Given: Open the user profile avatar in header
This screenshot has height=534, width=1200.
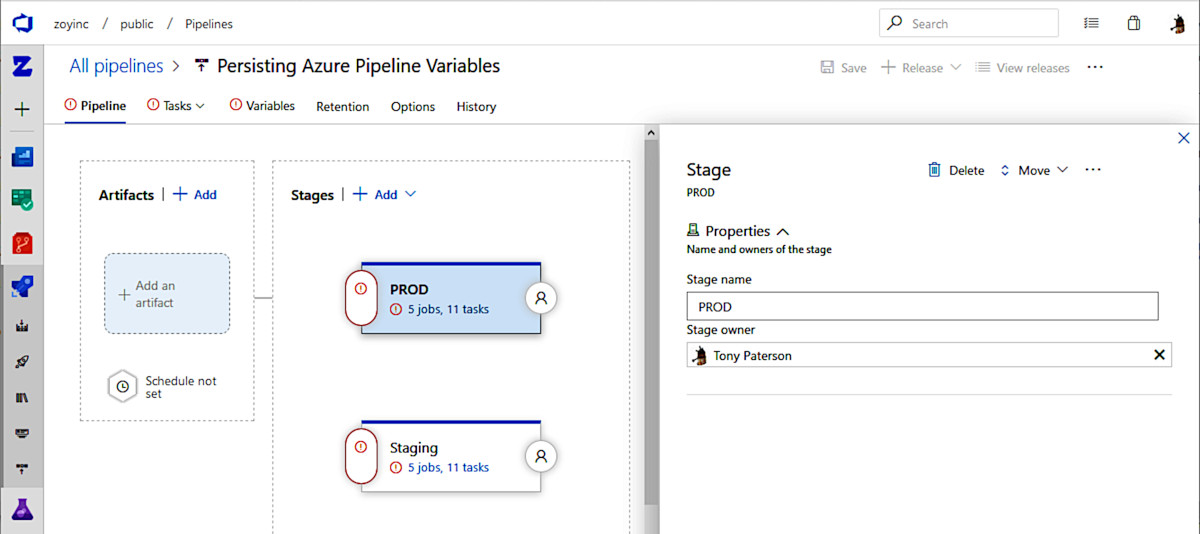Looking at the screenshot, I should coord(1178,23).
